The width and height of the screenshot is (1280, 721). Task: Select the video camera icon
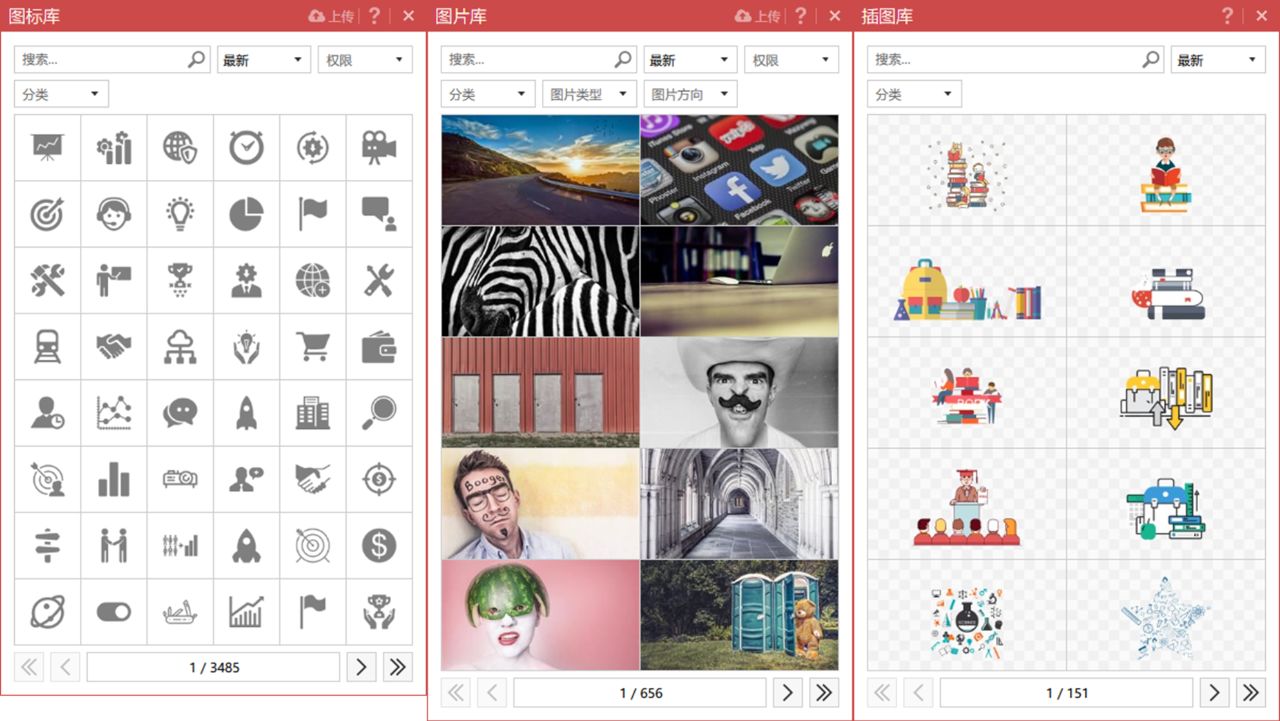(379, 148)
